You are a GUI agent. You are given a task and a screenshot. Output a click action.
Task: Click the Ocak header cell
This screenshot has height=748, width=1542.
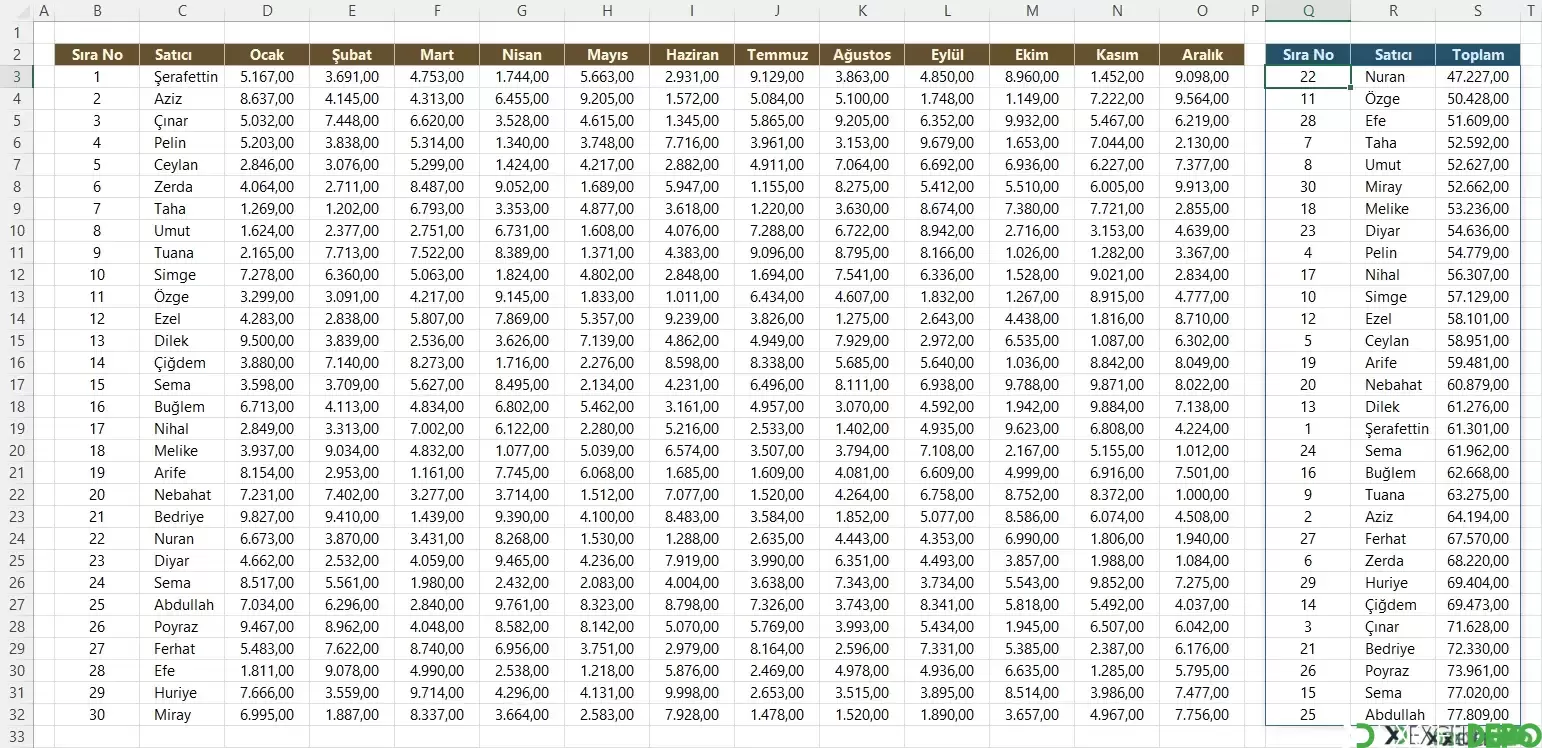(x=267, y=55)
